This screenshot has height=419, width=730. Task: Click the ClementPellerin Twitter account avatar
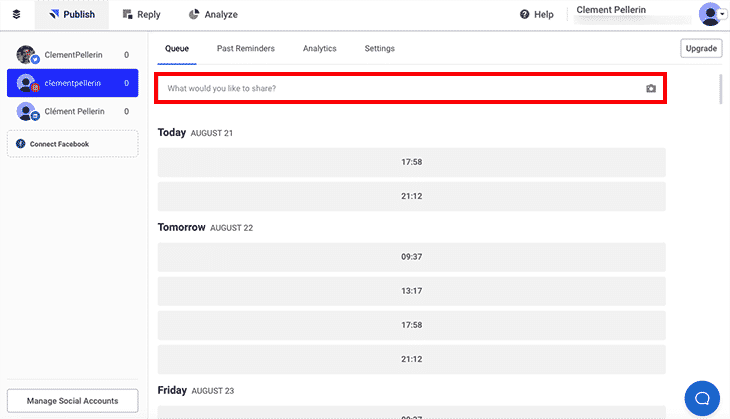click(x=27, y=55)
